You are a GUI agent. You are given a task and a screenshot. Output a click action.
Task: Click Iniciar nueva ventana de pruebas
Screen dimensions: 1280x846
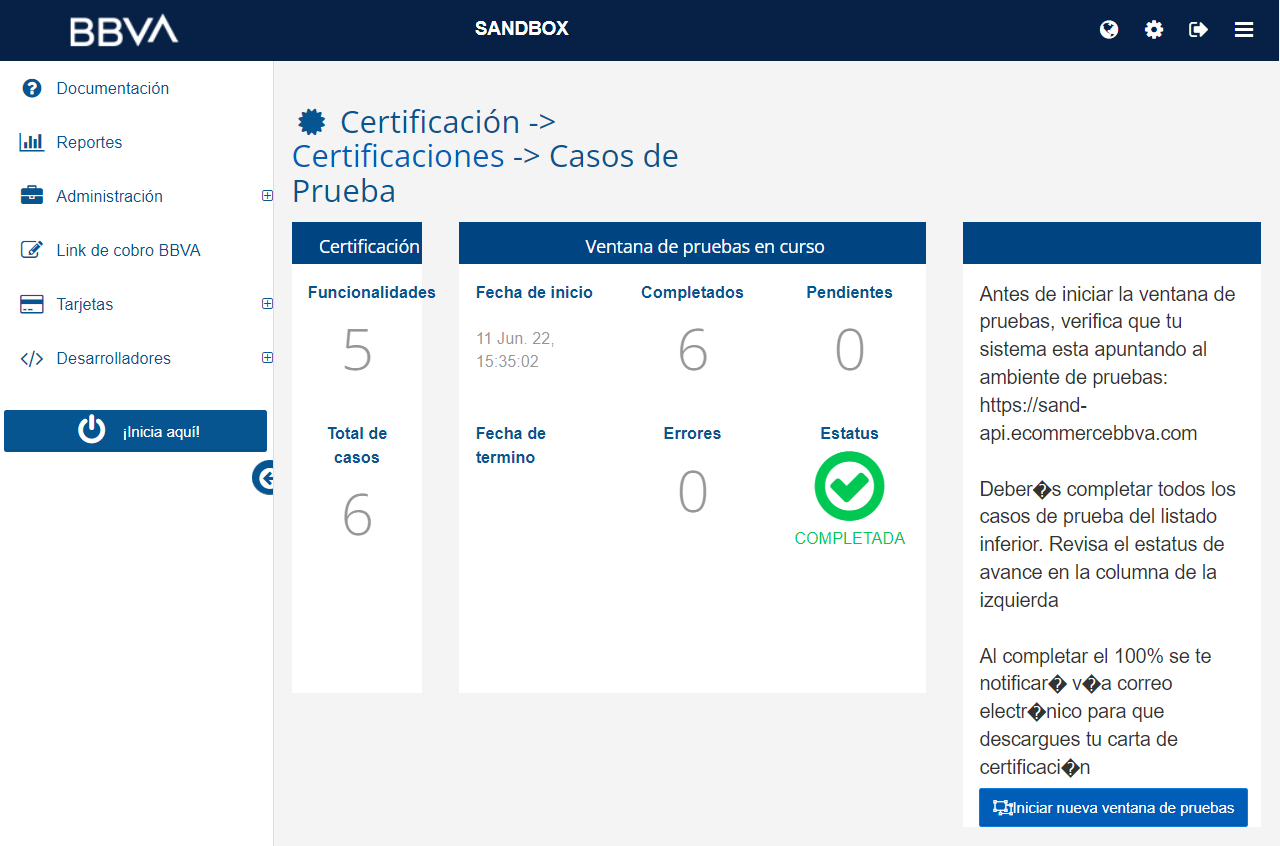[x=1113, y=808]
